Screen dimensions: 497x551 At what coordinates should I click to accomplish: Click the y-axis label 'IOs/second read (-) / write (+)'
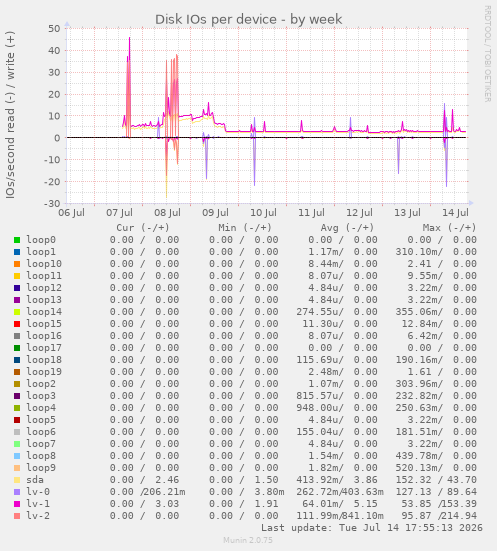pyautogui.click(x=10, y=115)
